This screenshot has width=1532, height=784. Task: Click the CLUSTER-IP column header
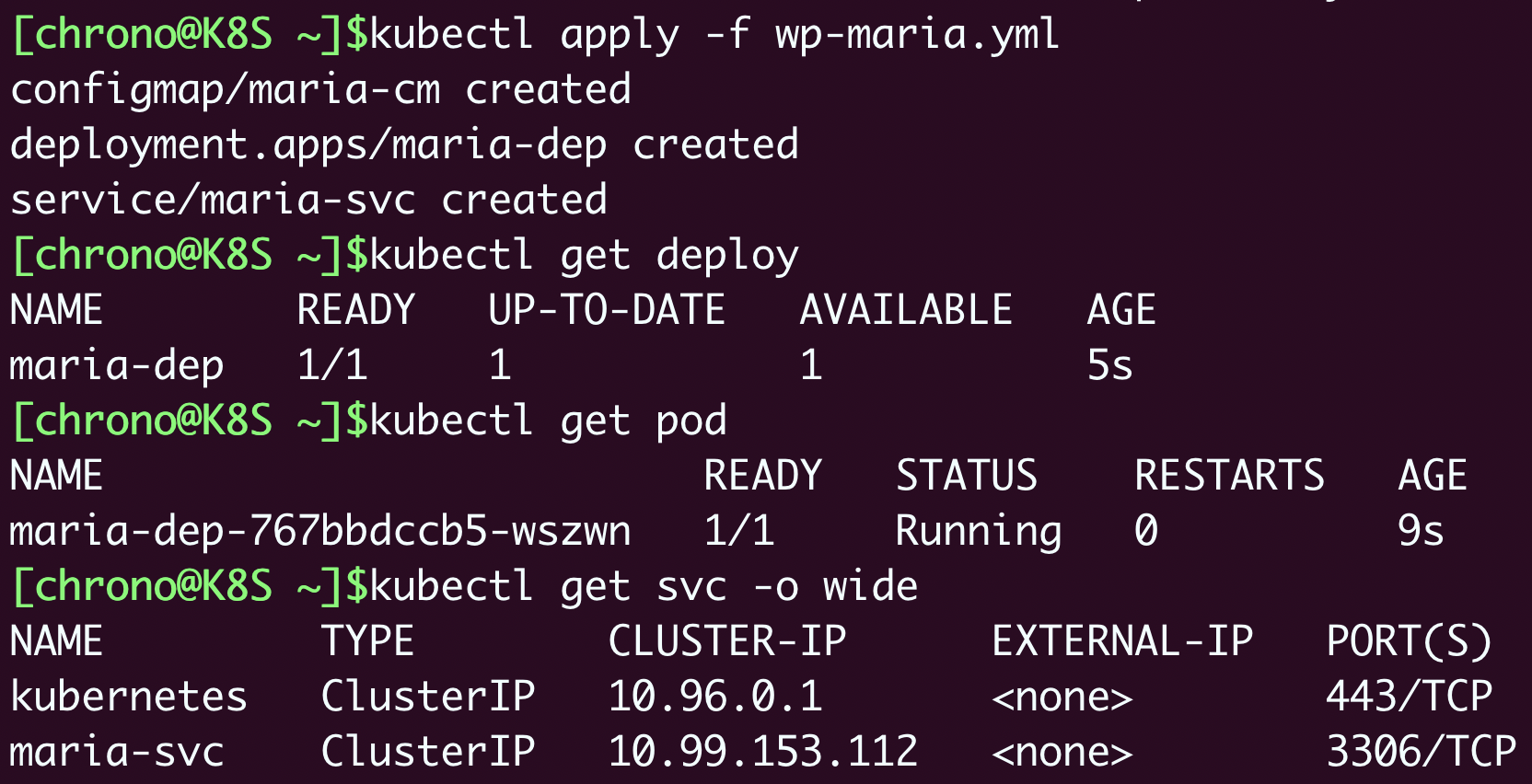point(726,642)
